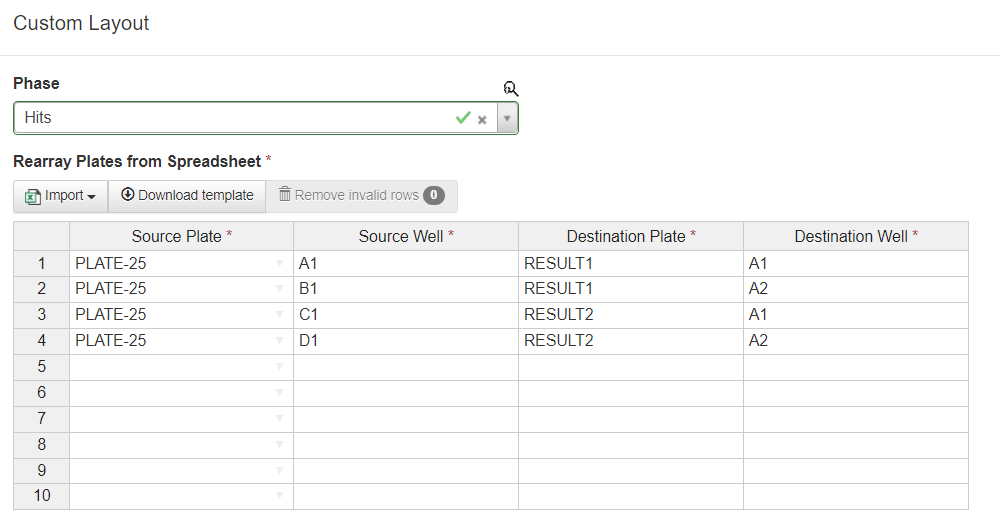Click the magnifier search icon above Phase field

[511, 89]
